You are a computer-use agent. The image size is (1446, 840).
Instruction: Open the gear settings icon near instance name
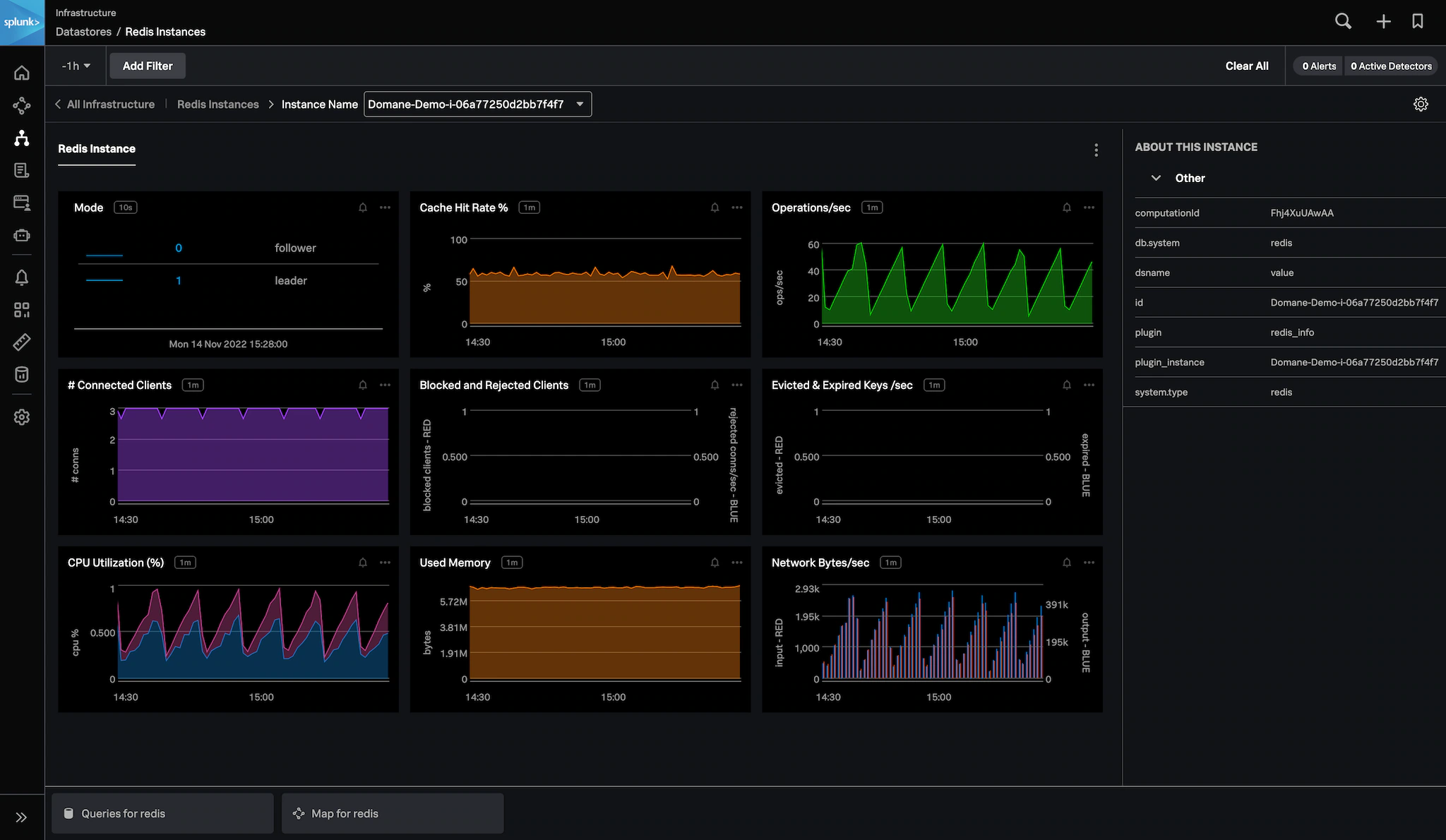coord(1421,104)
